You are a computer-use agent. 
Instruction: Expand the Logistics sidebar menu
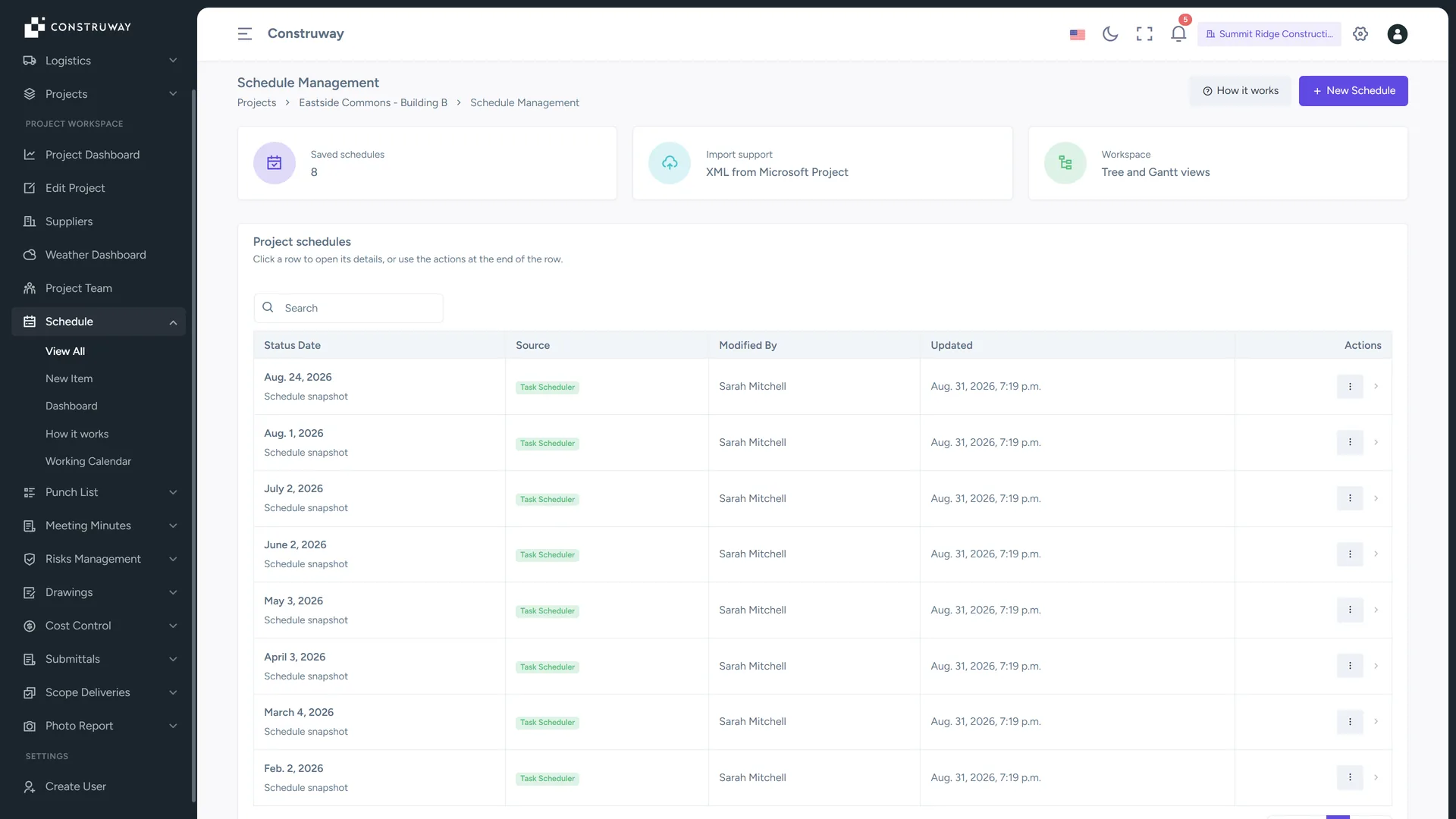pyautogui.click(x=99, y=61)
